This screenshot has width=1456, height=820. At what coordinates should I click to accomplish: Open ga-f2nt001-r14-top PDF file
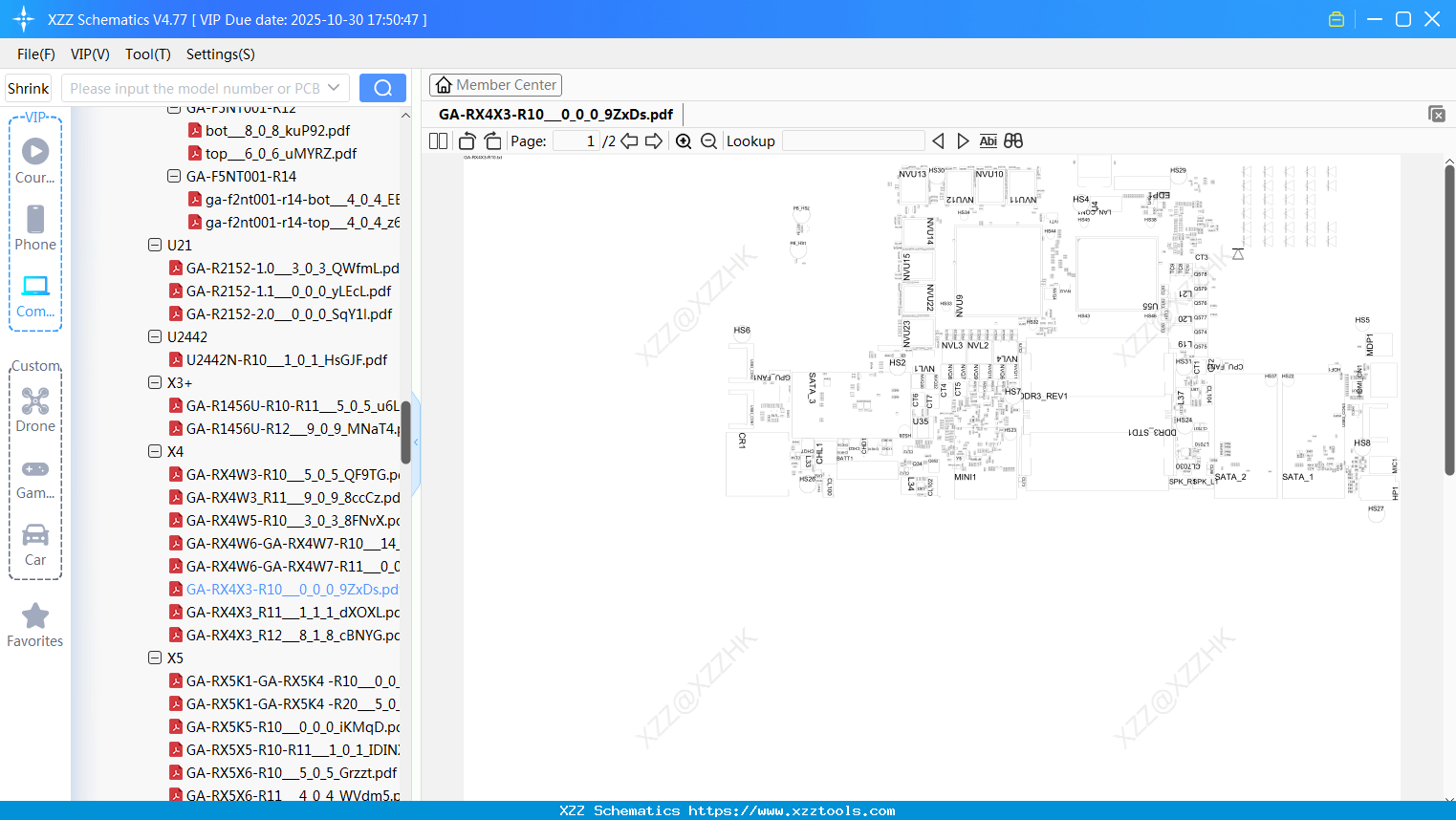pyautogui.click(x=294, y=222)
